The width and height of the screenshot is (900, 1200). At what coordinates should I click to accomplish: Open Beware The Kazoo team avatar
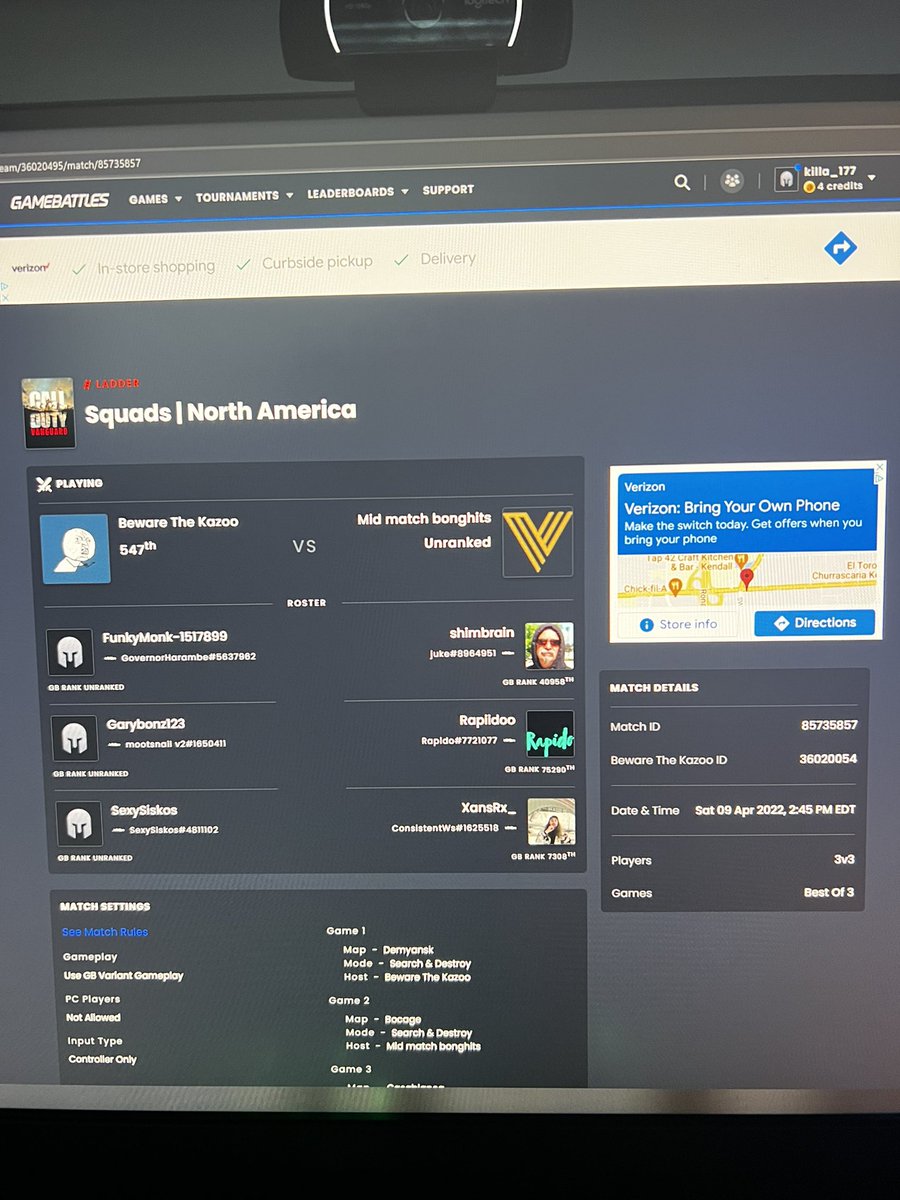[76, 548]
